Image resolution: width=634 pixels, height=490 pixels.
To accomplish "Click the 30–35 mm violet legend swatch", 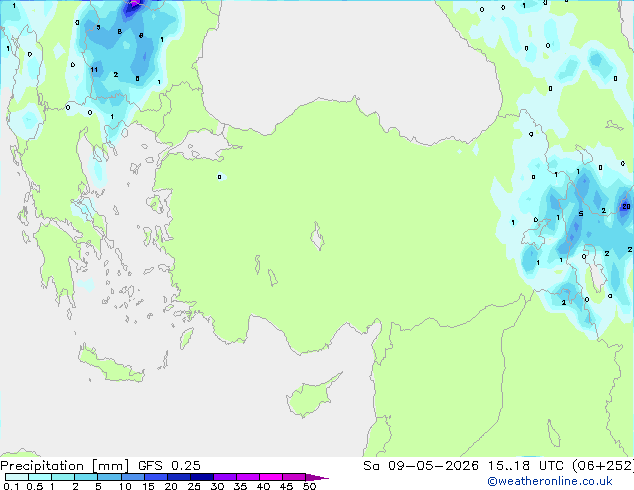I will (x=224, y=477).
